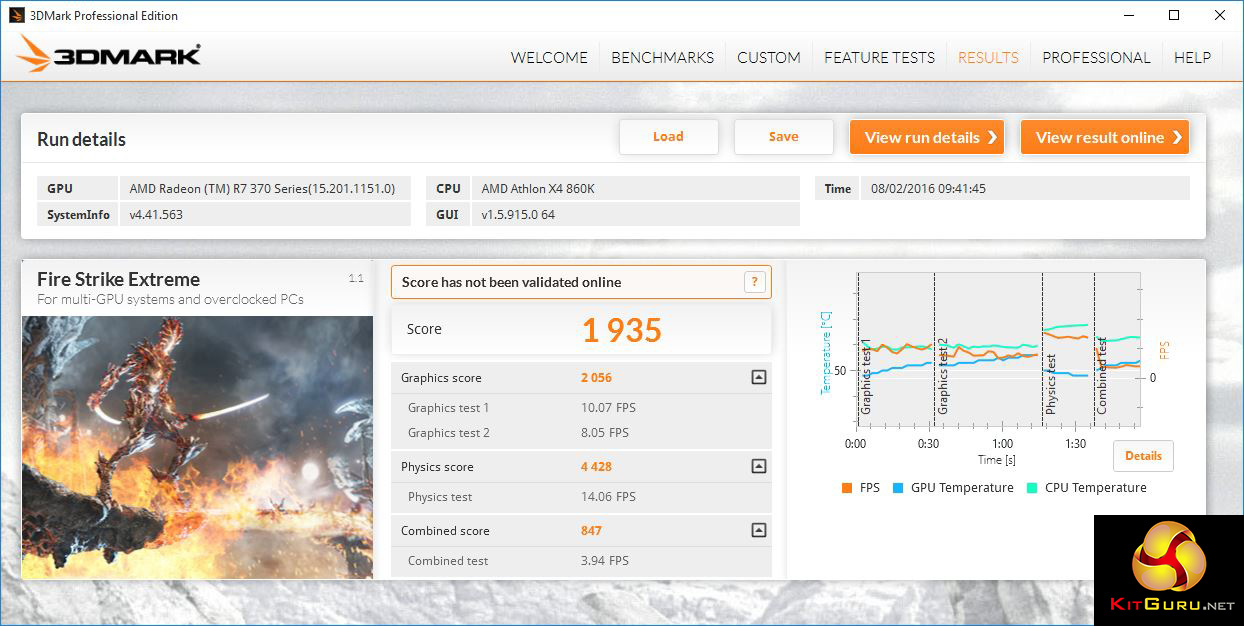Click Physics test 14.06 FPS value
The height and width of the screenshot is (626, 1244).
click(608, 497)
